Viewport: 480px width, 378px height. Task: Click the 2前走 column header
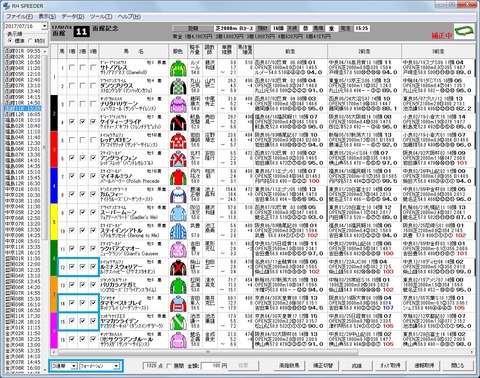[x=364, y=51]
